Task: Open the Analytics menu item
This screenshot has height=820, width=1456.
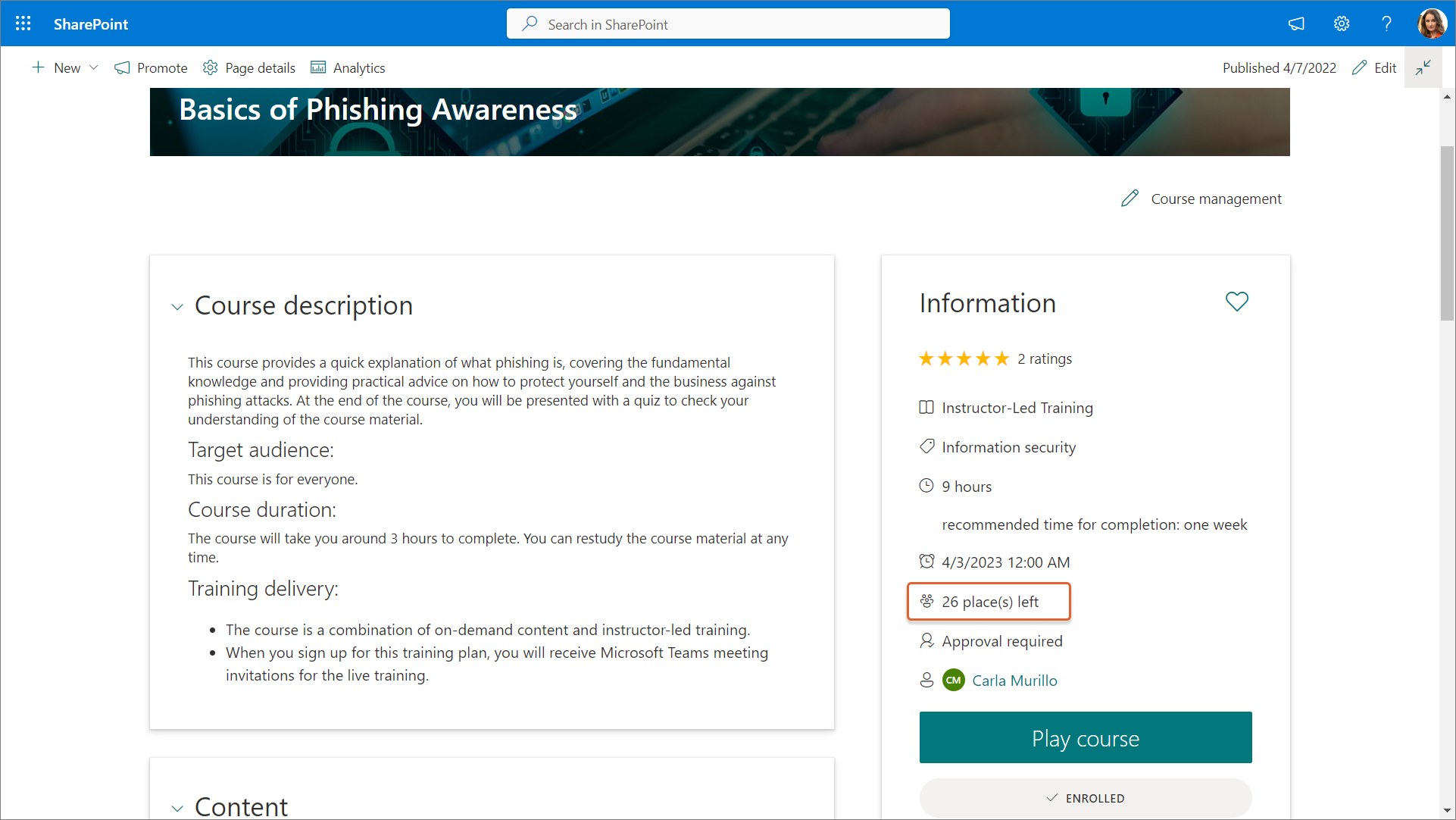Action: [348, 67]
